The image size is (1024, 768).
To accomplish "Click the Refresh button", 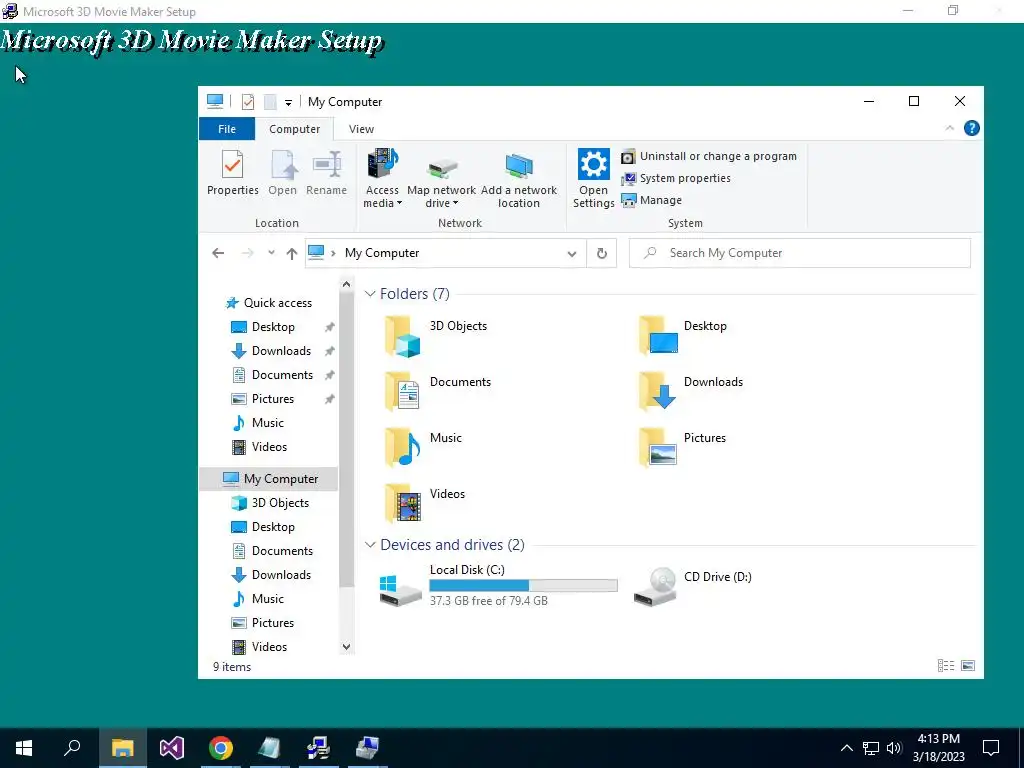I will pos(601,253).
